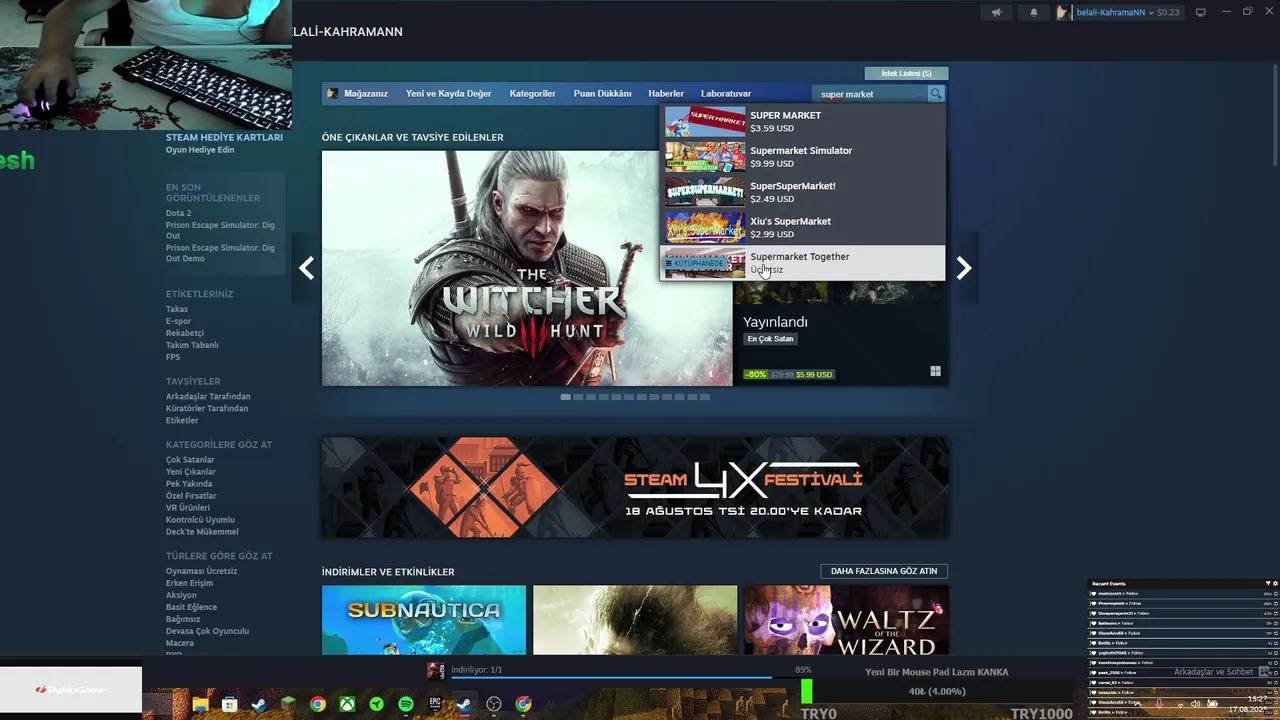Open the Subnautica deal tile
The image size is (1280, 720).
[x=424, y=620]
